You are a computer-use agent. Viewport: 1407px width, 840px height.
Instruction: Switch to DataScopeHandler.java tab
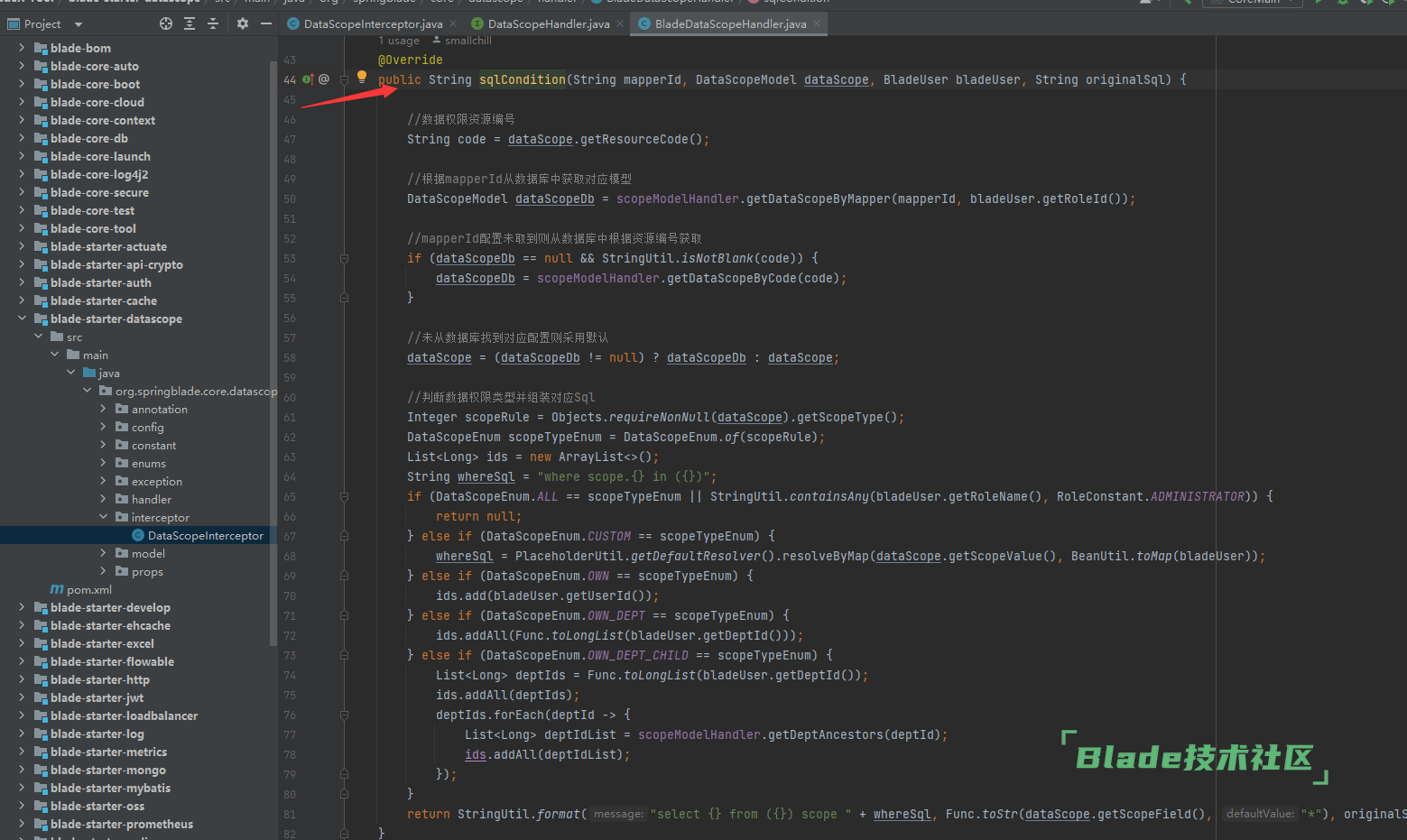click(x=548, y=24)
